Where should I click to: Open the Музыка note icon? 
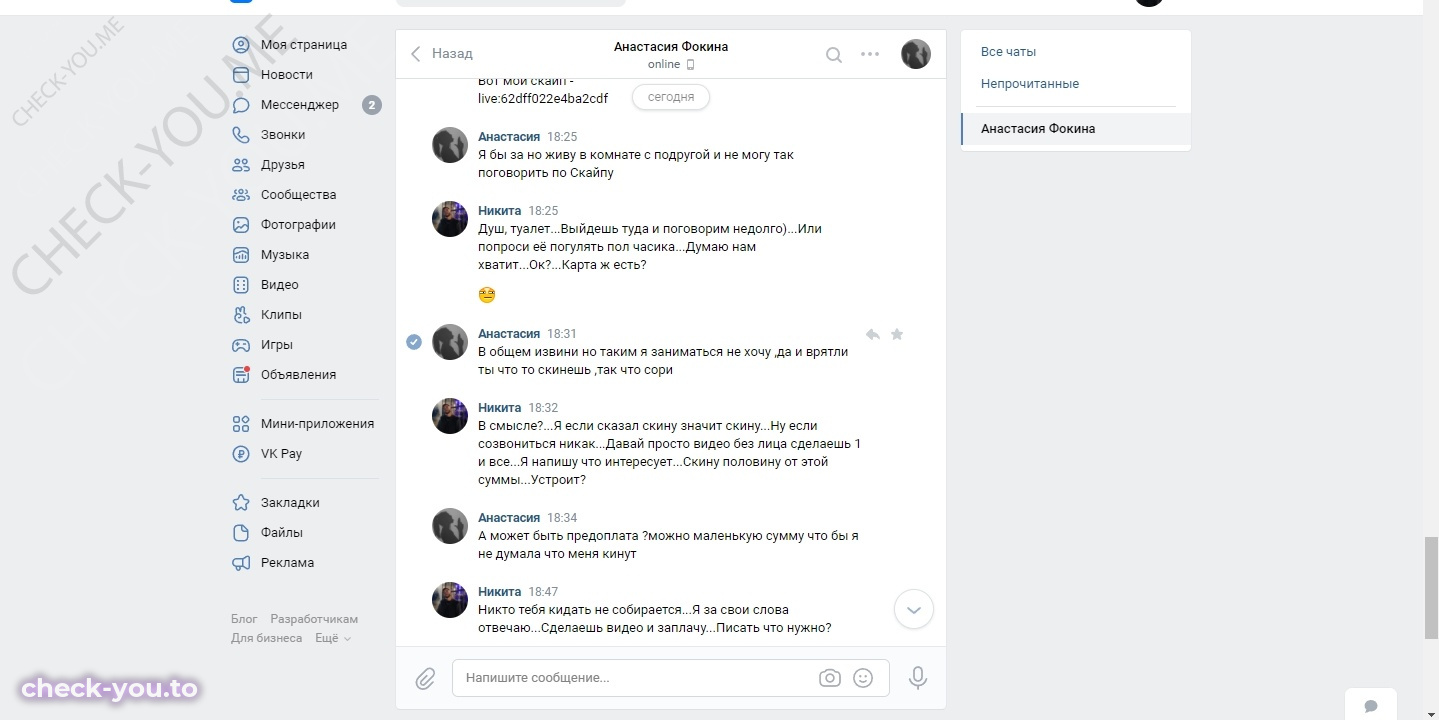[x=241, y=255]
